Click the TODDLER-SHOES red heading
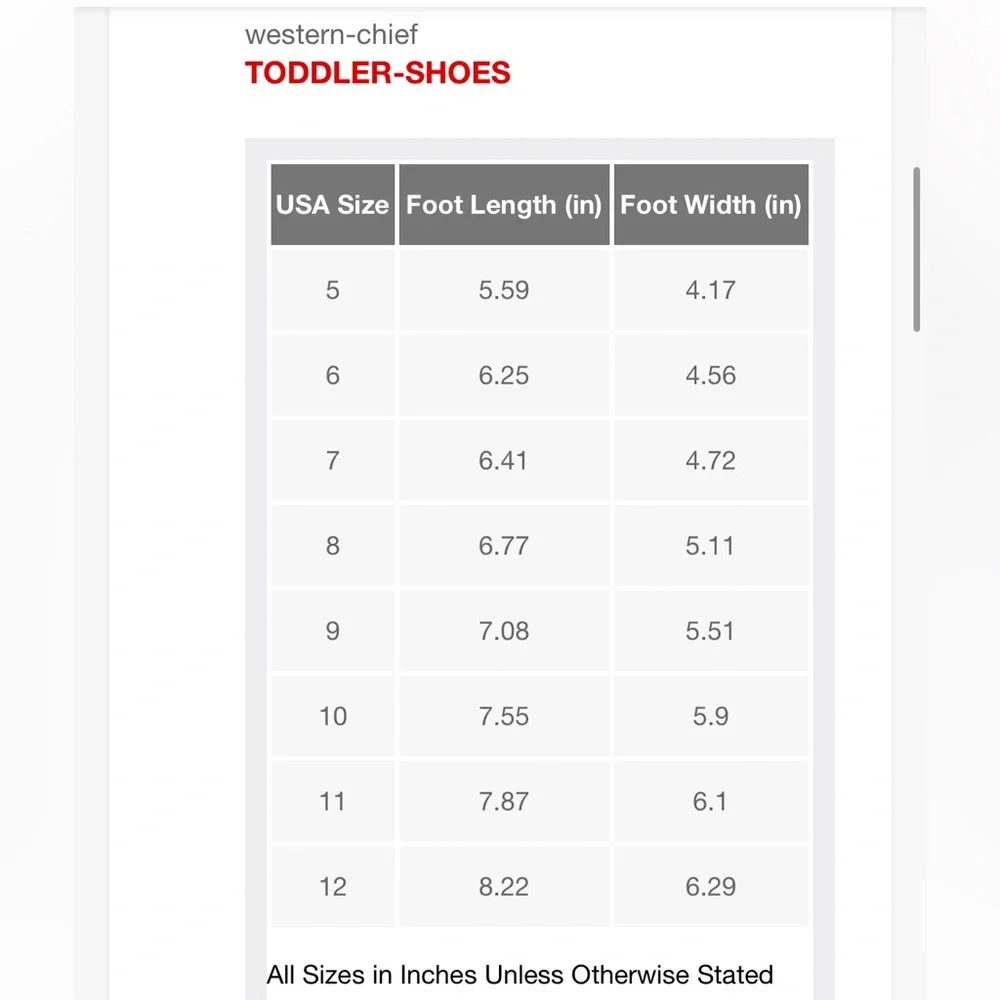 coord(378,73)
